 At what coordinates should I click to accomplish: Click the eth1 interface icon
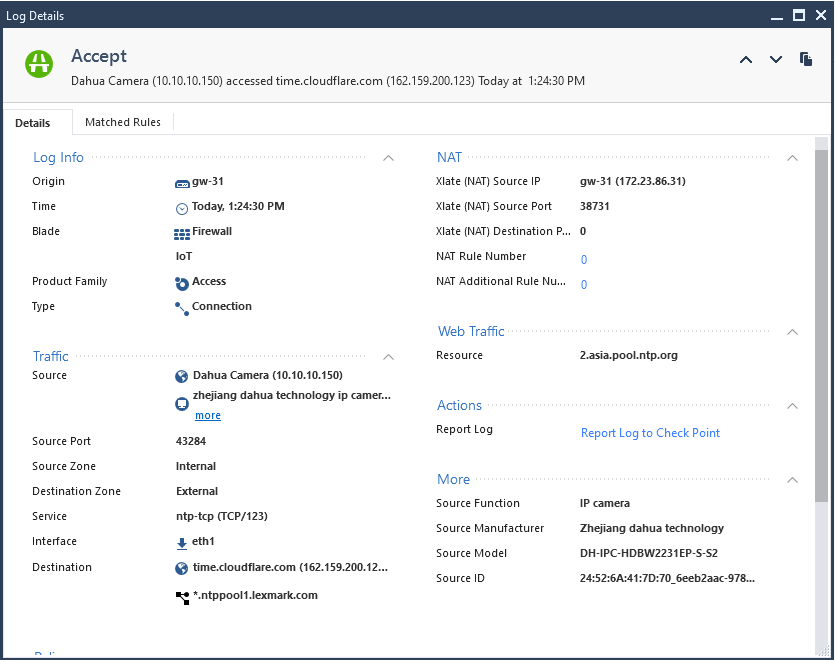click(x=182, y=541)
